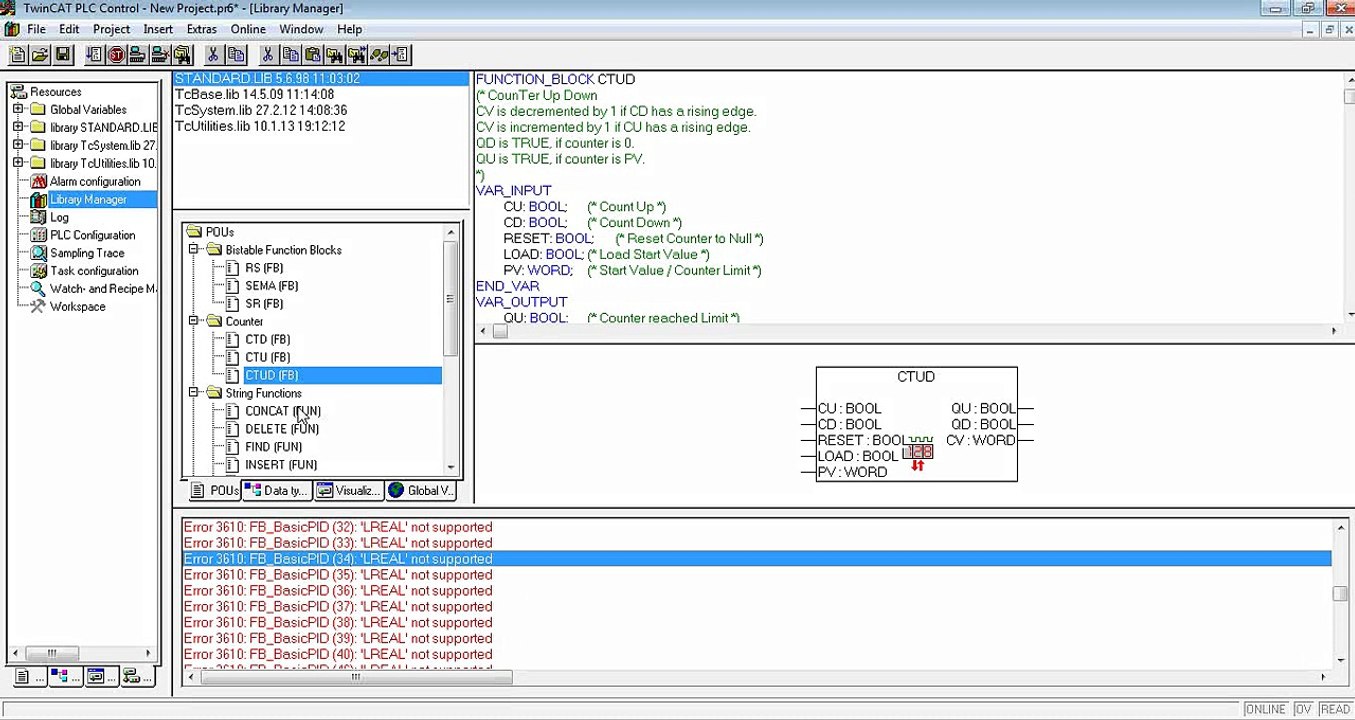Click the PLC Configuration icon
This screenshot has width=1355, height=720.
(x=39, y=235)
